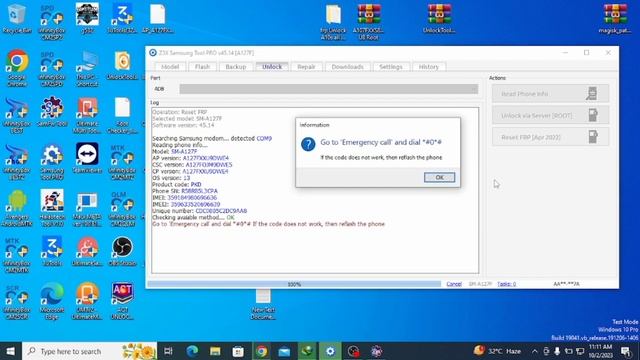Open InfinityBox CM2QLM desktop shortcut
Viewport: 640px width, 360px height.
tap(122, 208)
